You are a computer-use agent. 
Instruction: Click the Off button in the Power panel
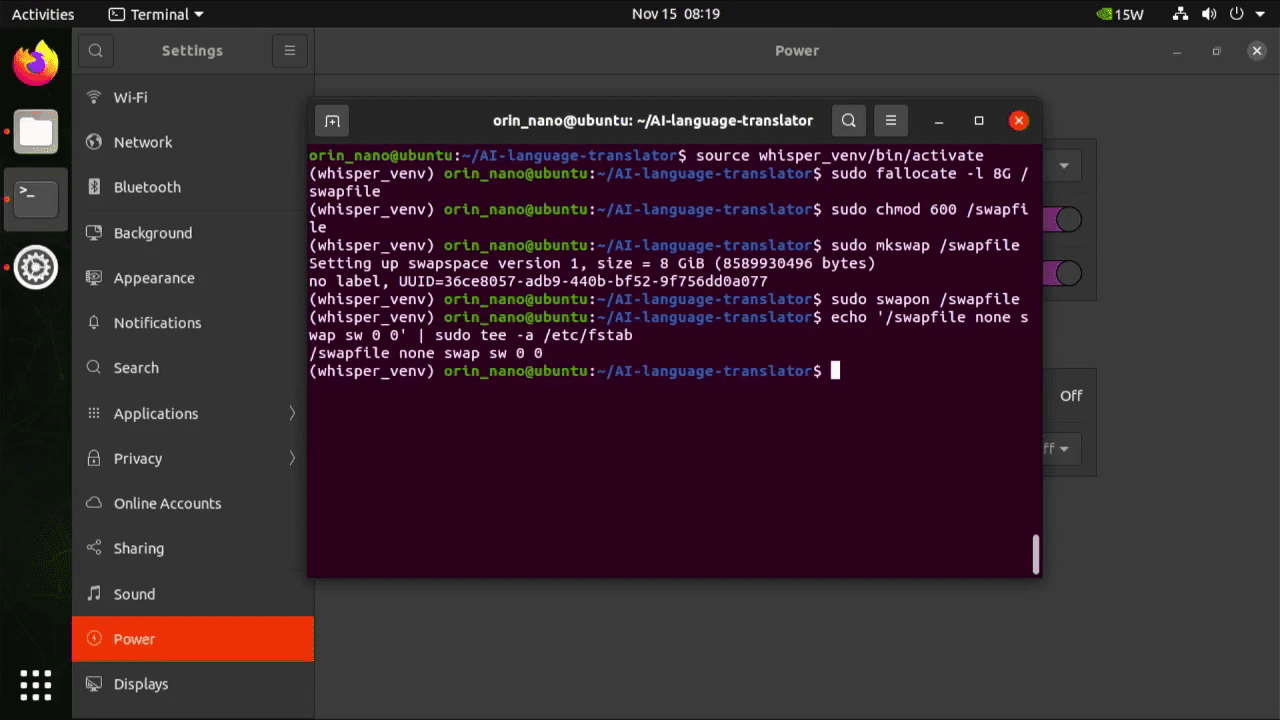click(x=1070, y=396)
